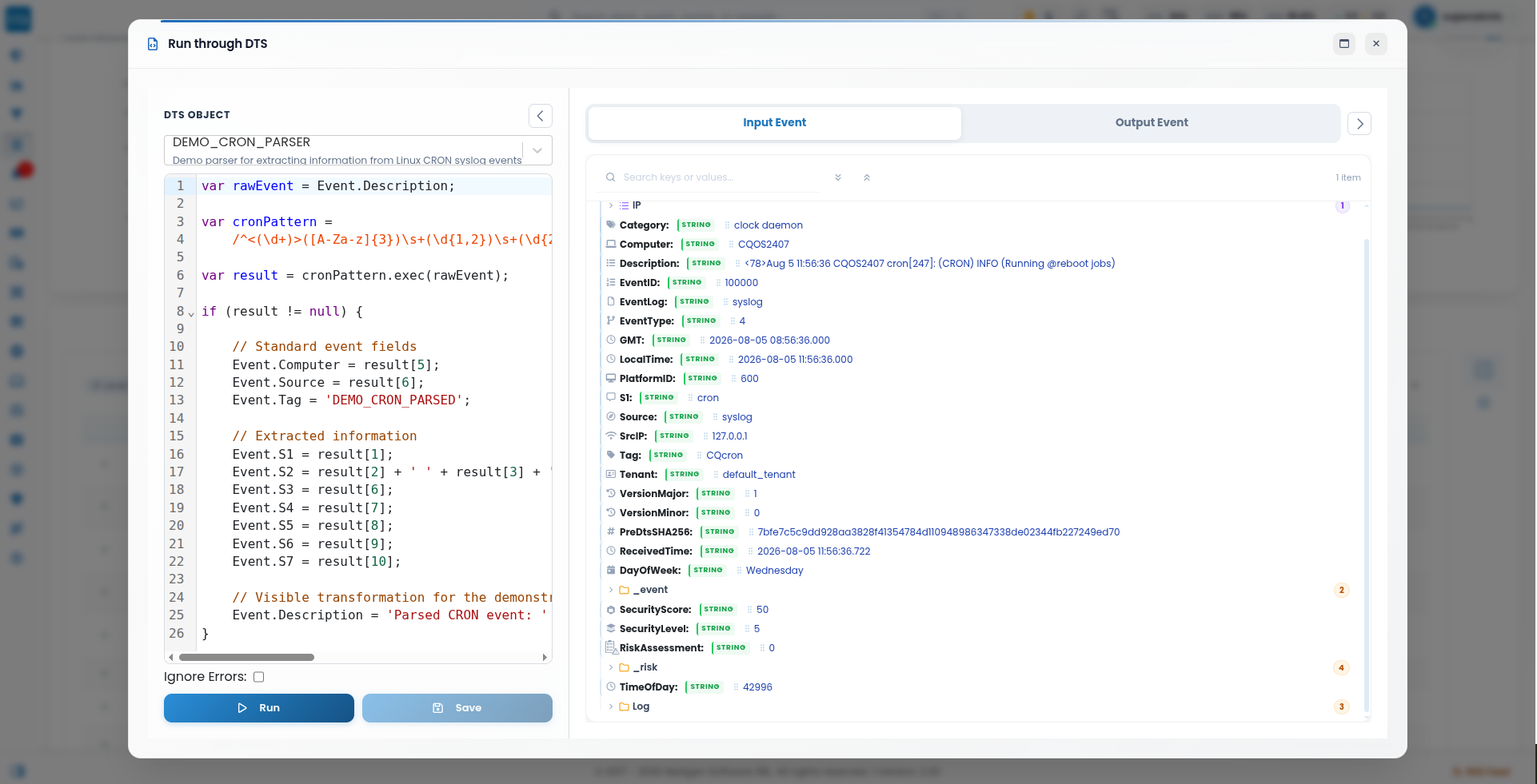1537x784 pixels.
Task: Expand the _event folder node
Action: [x=611, y=590]
